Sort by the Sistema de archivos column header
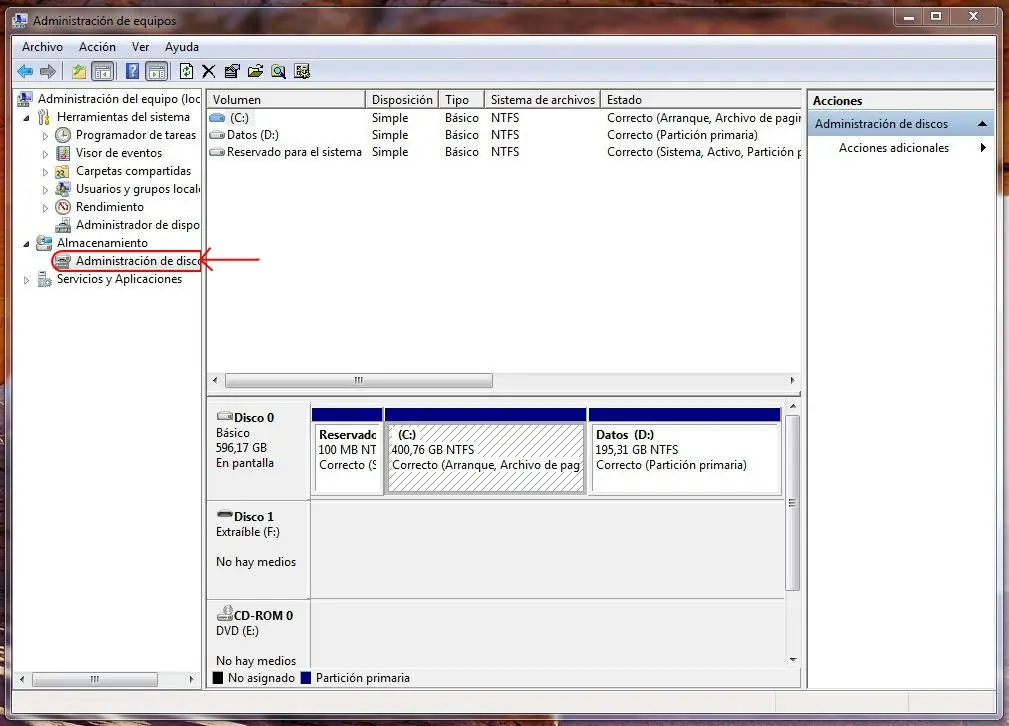The image size is (1009, 726). click(x=542, y=100)
